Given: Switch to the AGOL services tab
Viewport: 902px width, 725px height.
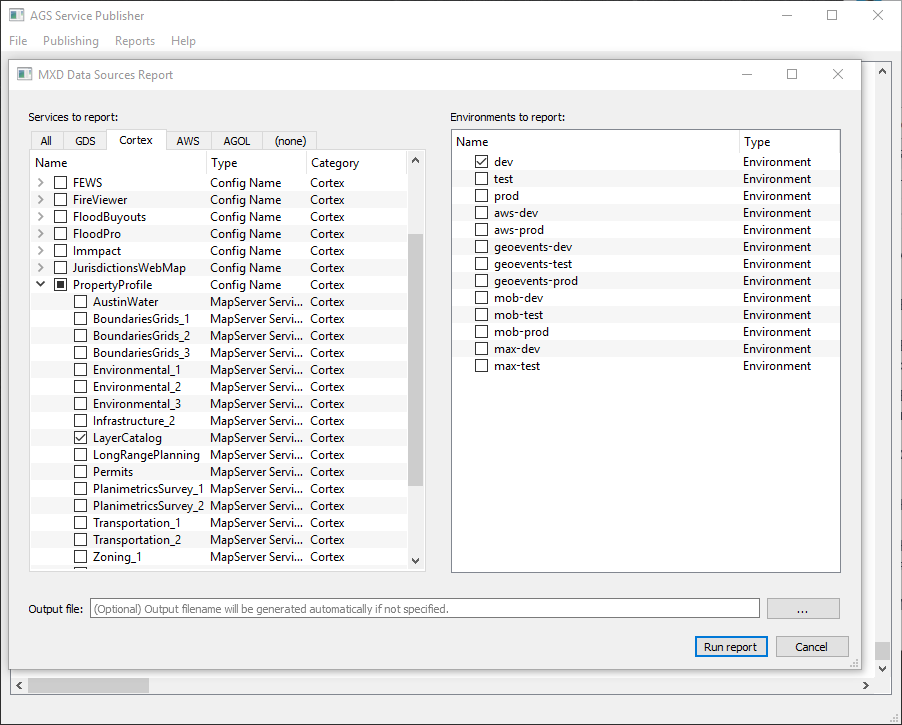Looking at the screenshot, I should tap(236, 140).
